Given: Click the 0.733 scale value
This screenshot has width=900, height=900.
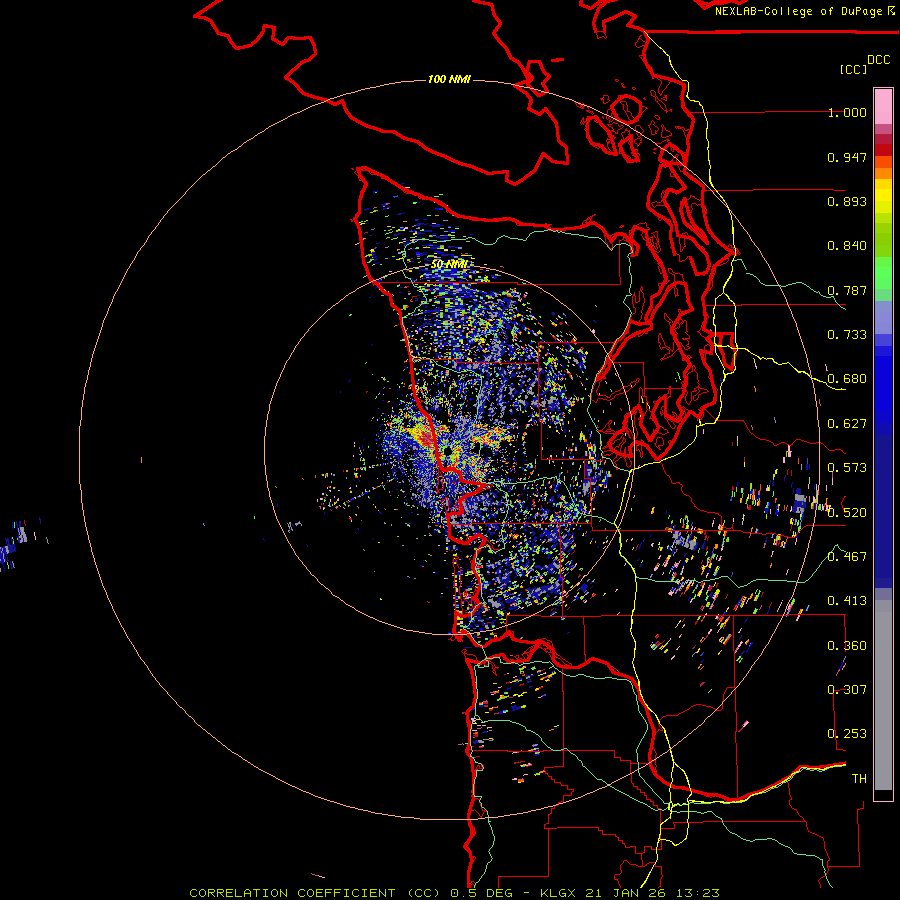Looking at the screenshot, I should point(847,335).
